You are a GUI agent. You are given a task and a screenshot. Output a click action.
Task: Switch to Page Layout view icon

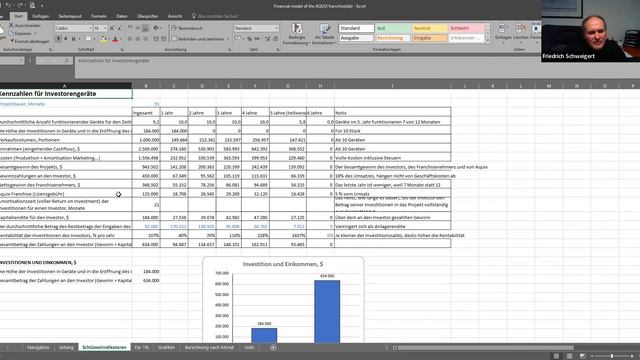point(569,356)
